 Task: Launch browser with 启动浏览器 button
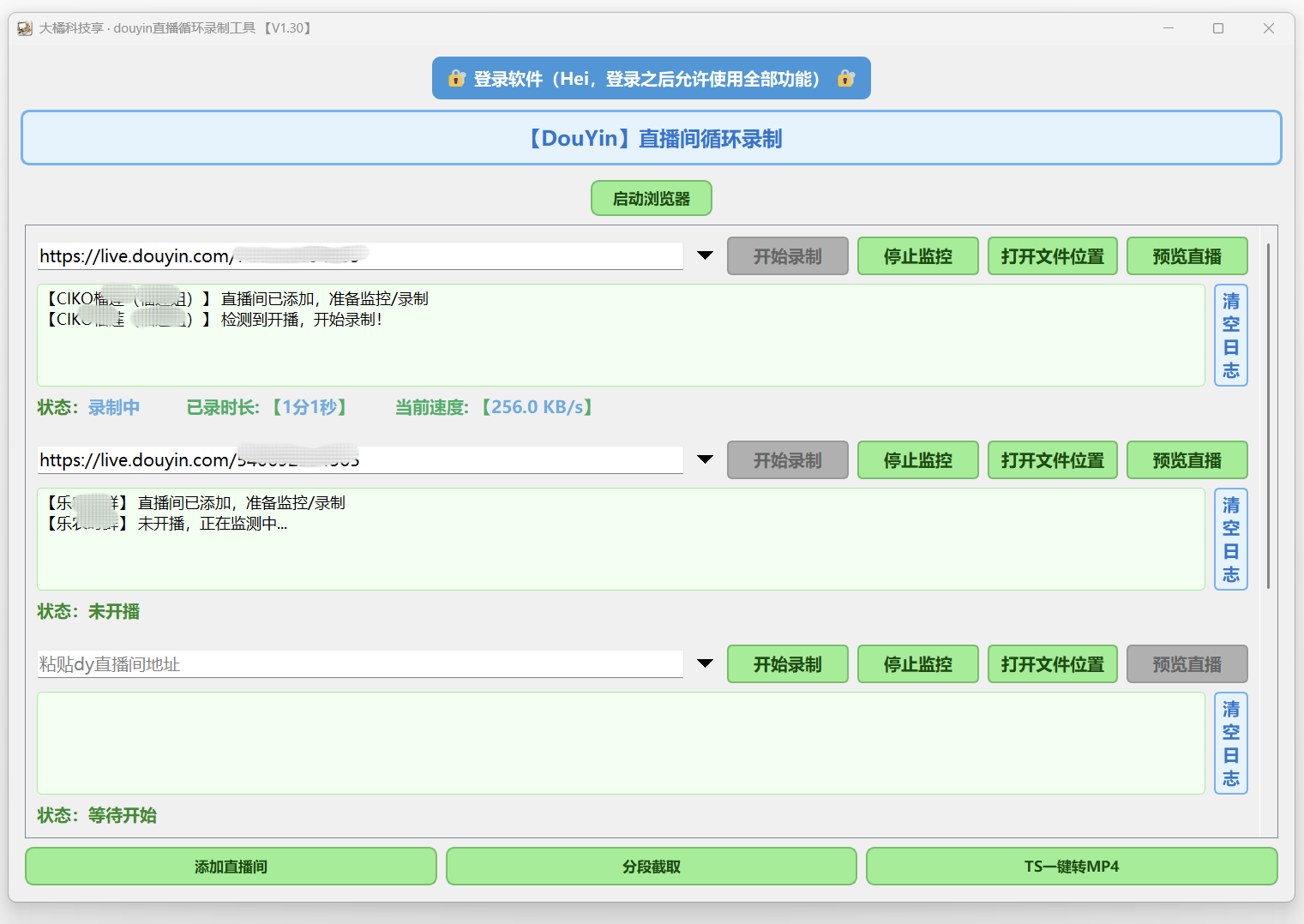(652, 198)
